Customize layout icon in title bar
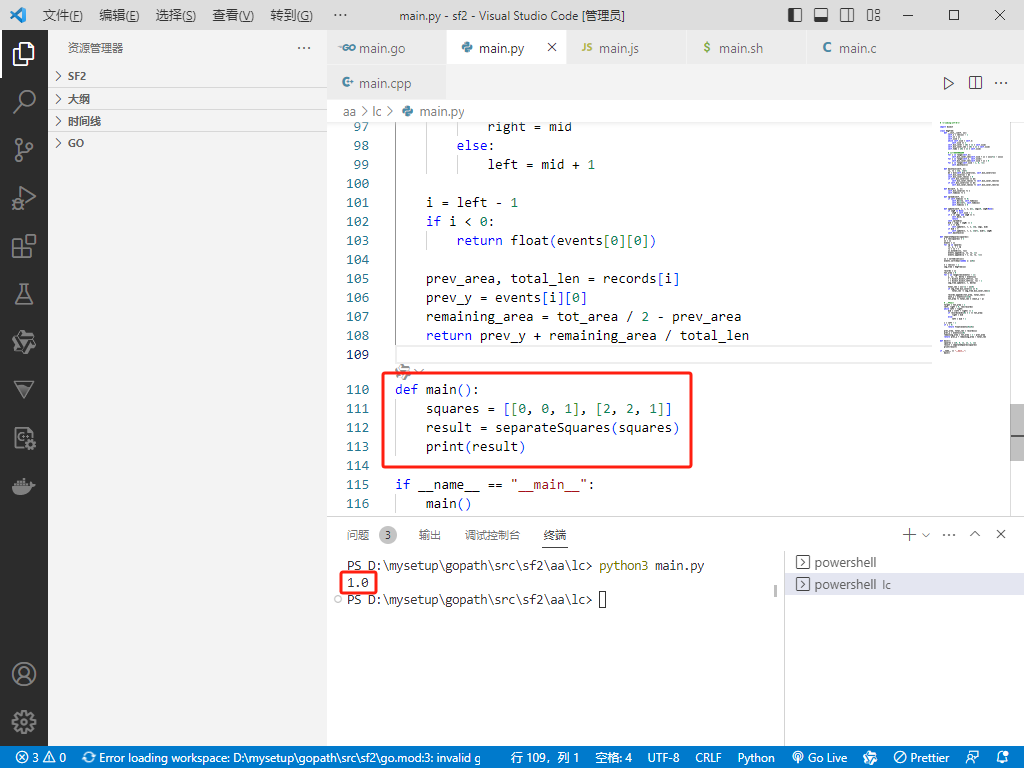1024x768 pixels. [873, 15]
